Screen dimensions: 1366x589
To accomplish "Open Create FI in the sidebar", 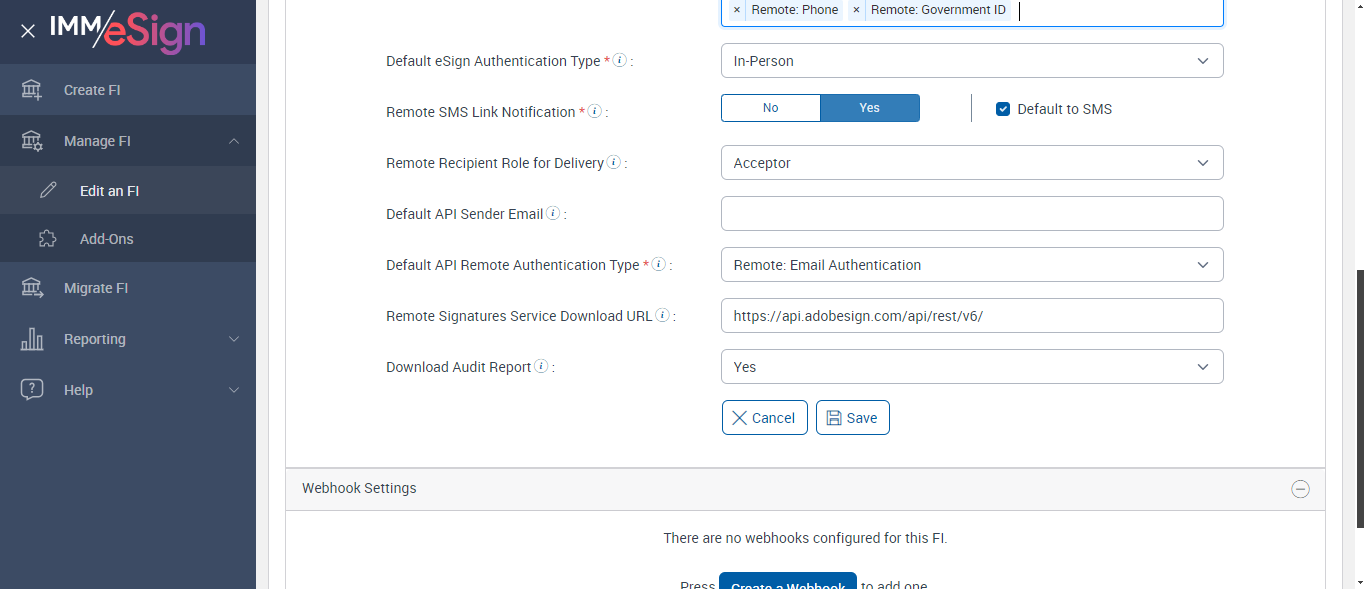I will coord(92,90).
